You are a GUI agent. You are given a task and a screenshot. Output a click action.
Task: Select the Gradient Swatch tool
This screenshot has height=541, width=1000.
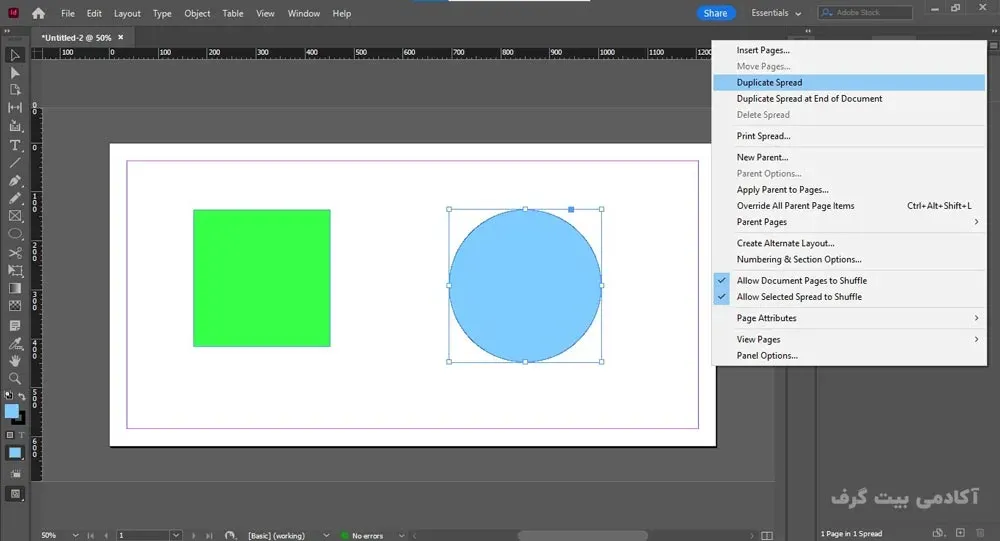coord(15,288)
